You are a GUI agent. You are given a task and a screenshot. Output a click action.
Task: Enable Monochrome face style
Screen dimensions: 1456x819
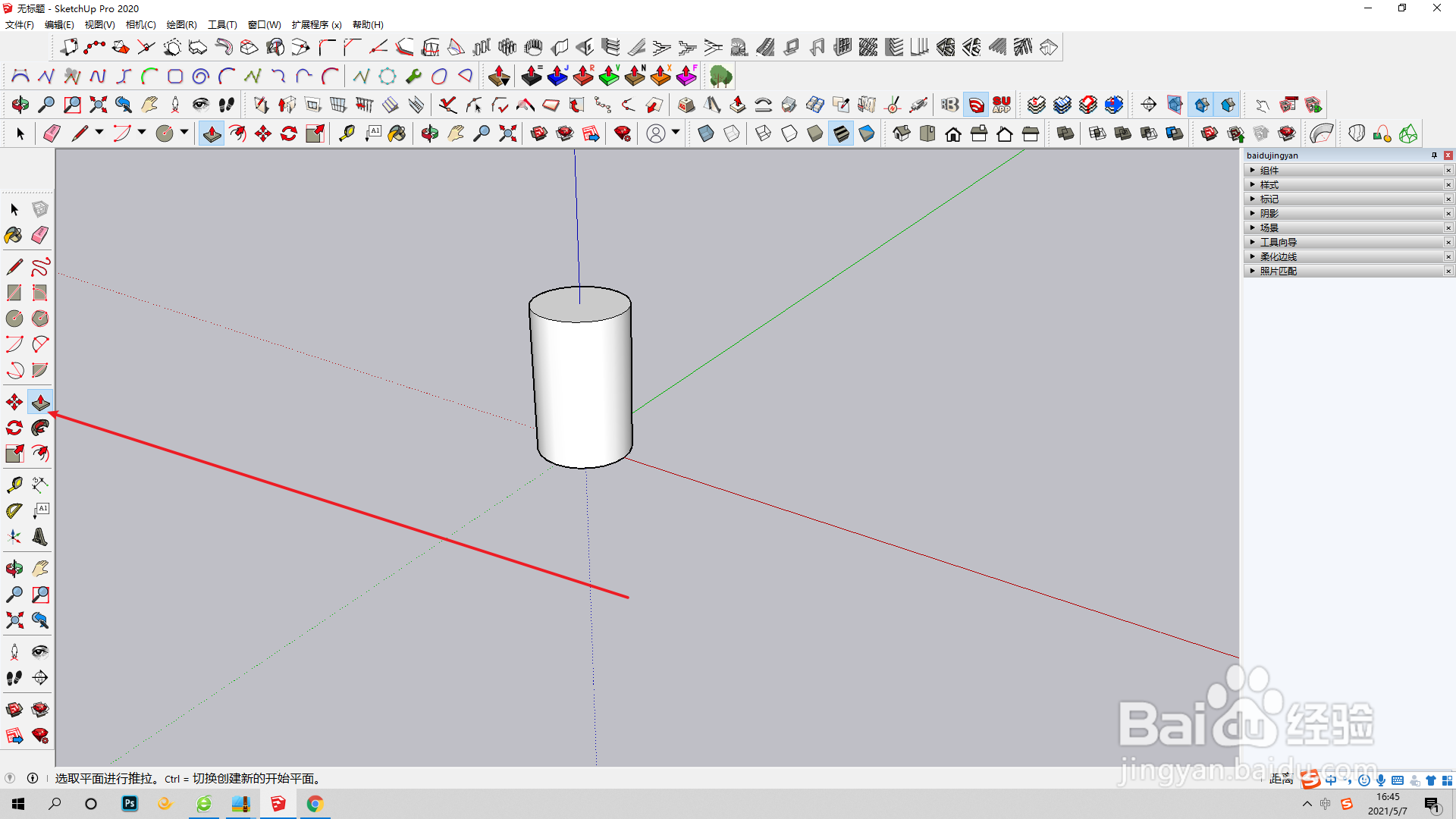click(x=867, y=134)
